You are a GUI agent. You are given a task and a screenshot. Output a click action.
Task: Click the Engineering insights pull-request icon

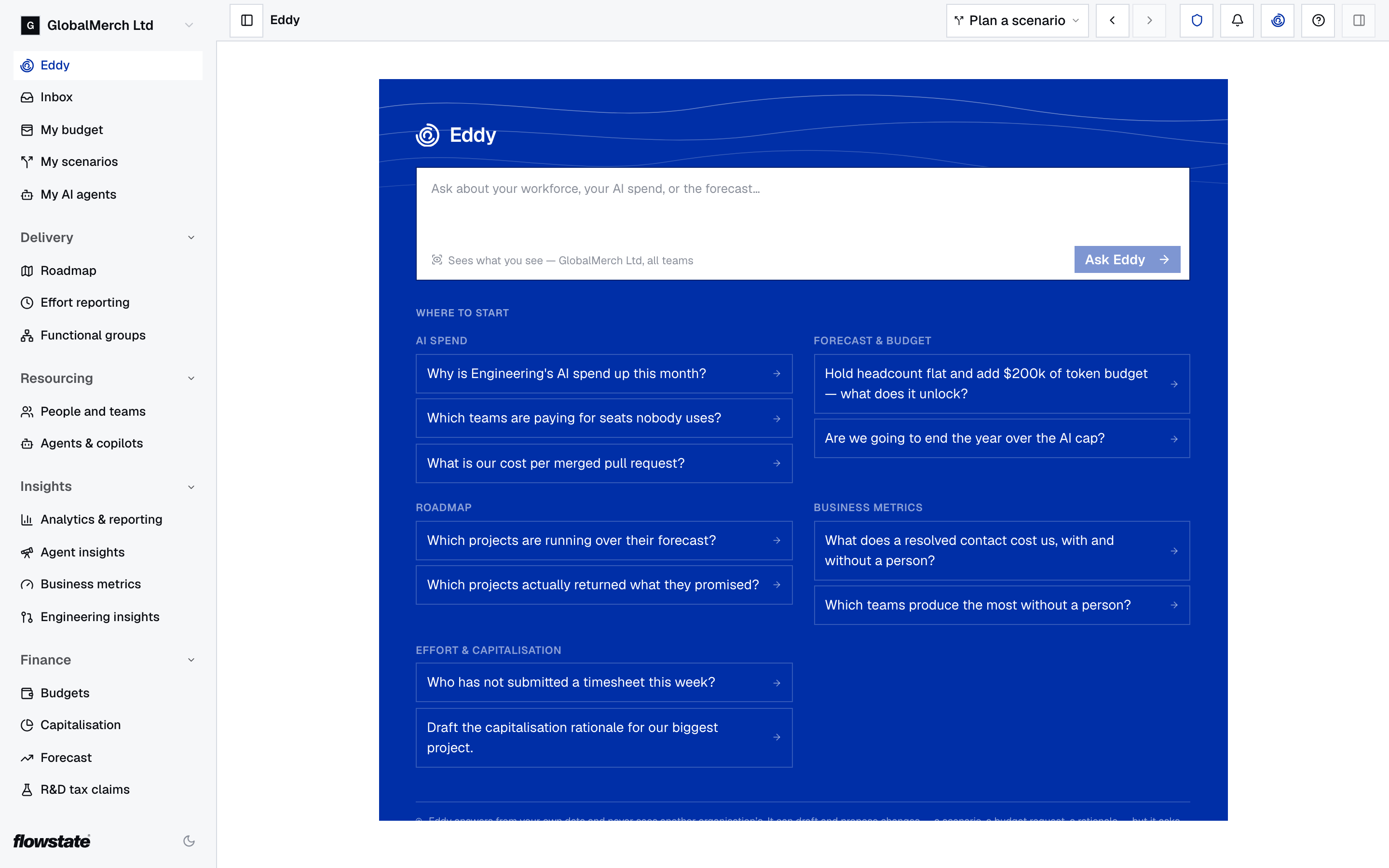pyautogui.click(x=27, y=617)
